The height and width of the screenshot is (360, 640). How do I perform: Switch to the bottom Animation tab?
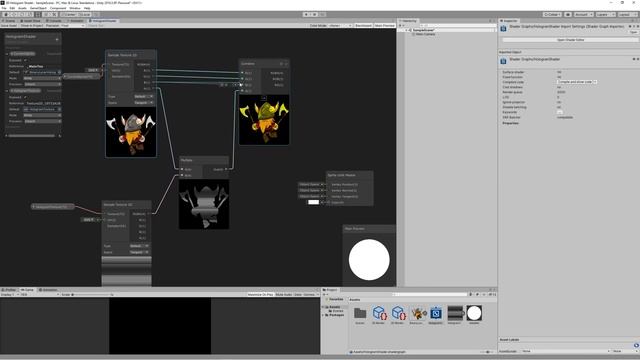coord(48,290)
